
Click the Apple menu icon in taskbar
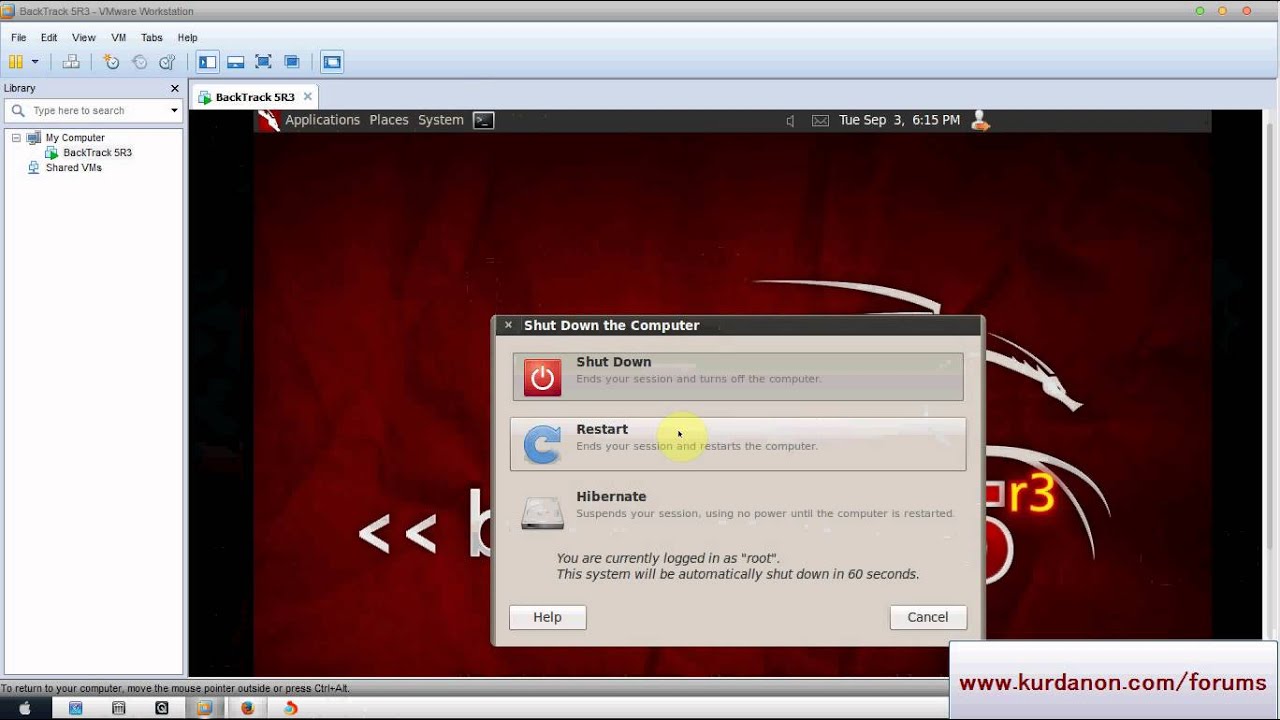24,708
